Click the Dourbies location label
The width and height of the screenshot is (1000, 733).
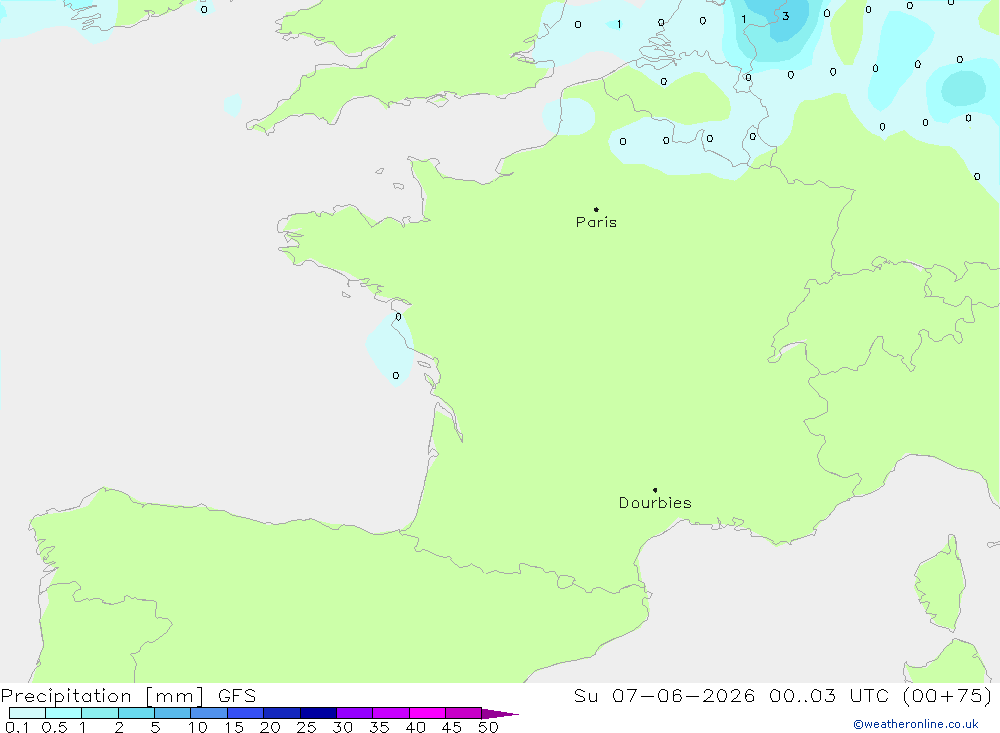(655, 503)
